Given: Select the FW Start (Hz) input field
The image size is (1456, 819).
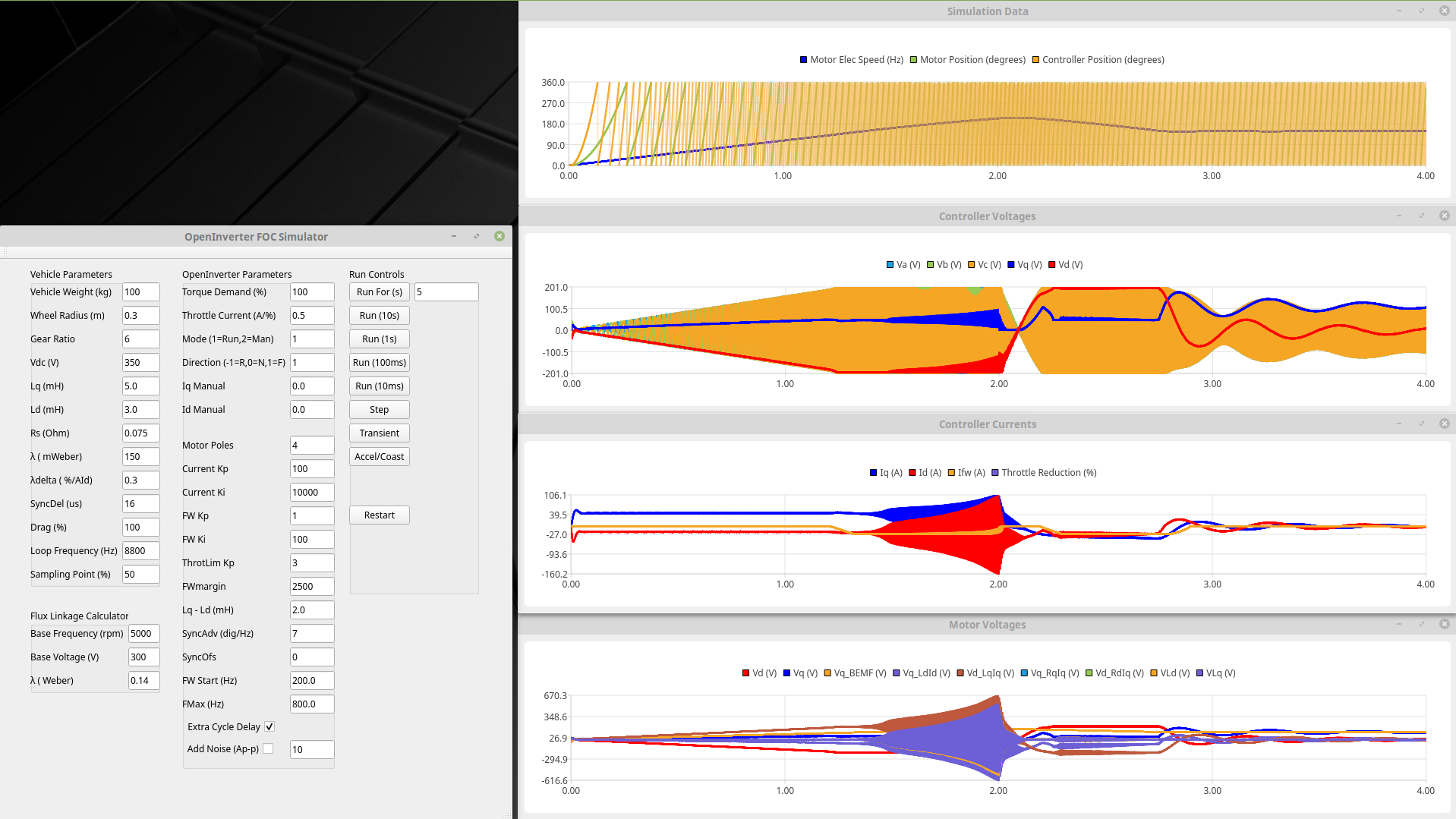Looking at the screenshot, I should [312, 680].
